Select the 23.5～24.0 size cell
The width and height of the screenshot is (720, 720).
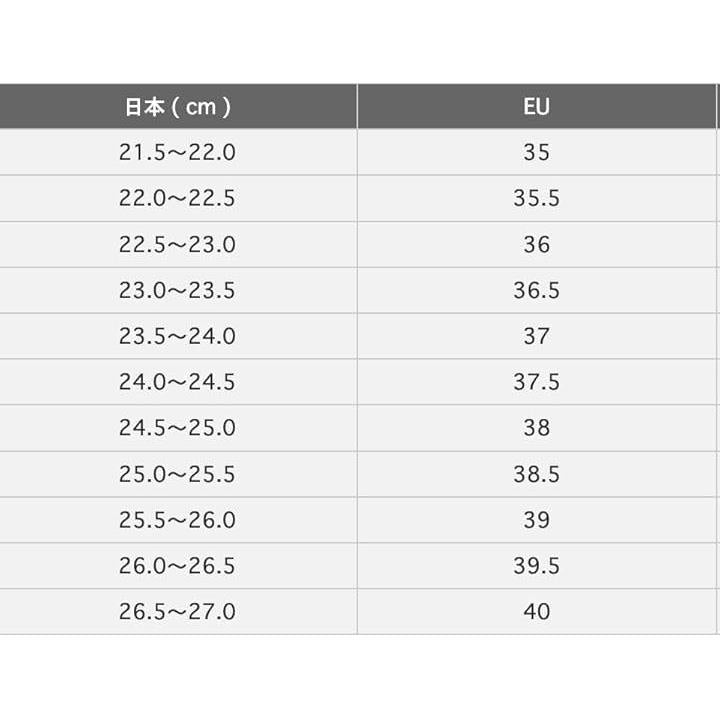pos(178,336)
